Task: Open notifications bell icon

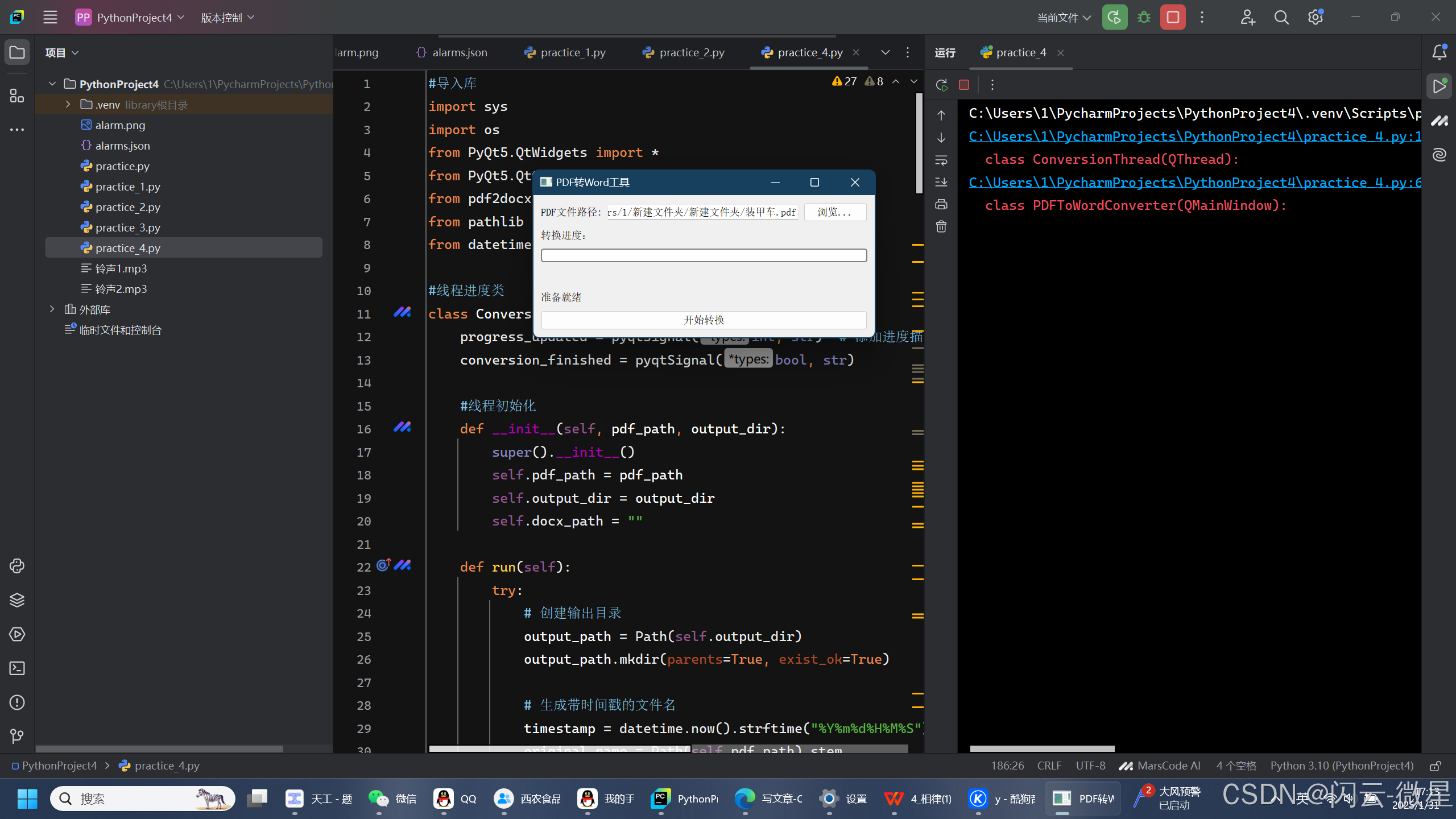Action: [x=1440, y=52]
